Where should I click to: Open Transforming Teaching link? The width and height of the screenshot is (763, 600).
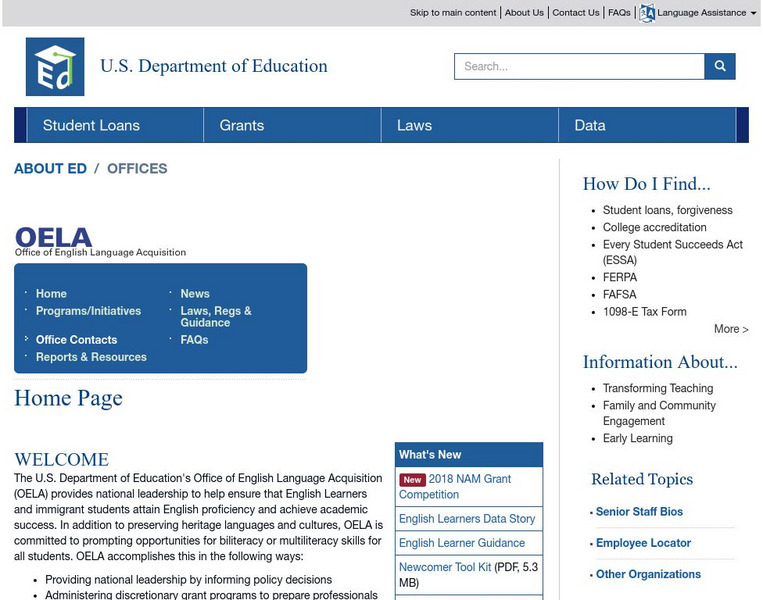pyautogui.click(x=658, y=388)
